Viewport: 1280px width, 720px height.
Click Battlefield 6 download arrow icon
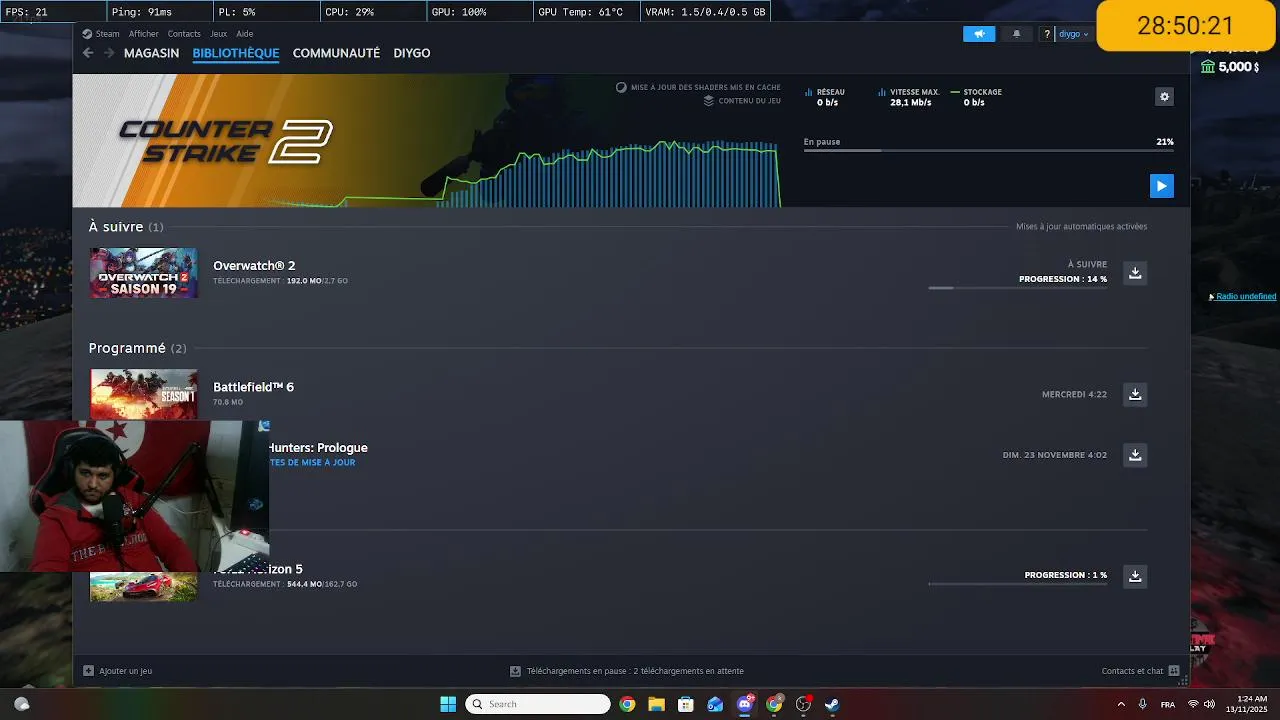tap(1135, 394)
